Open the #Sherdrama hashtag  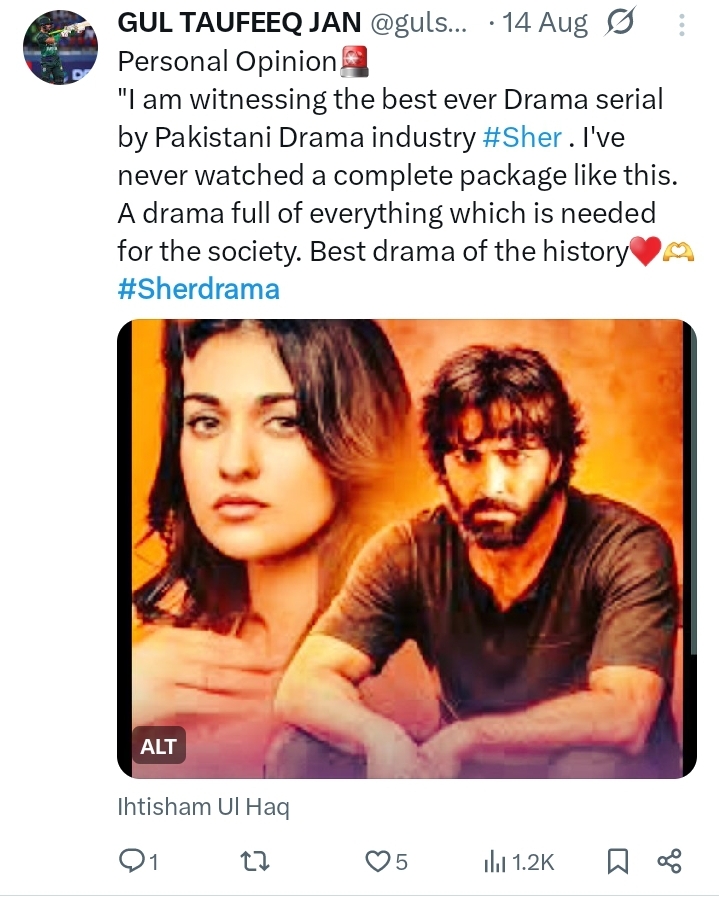[x=198, y=290]
